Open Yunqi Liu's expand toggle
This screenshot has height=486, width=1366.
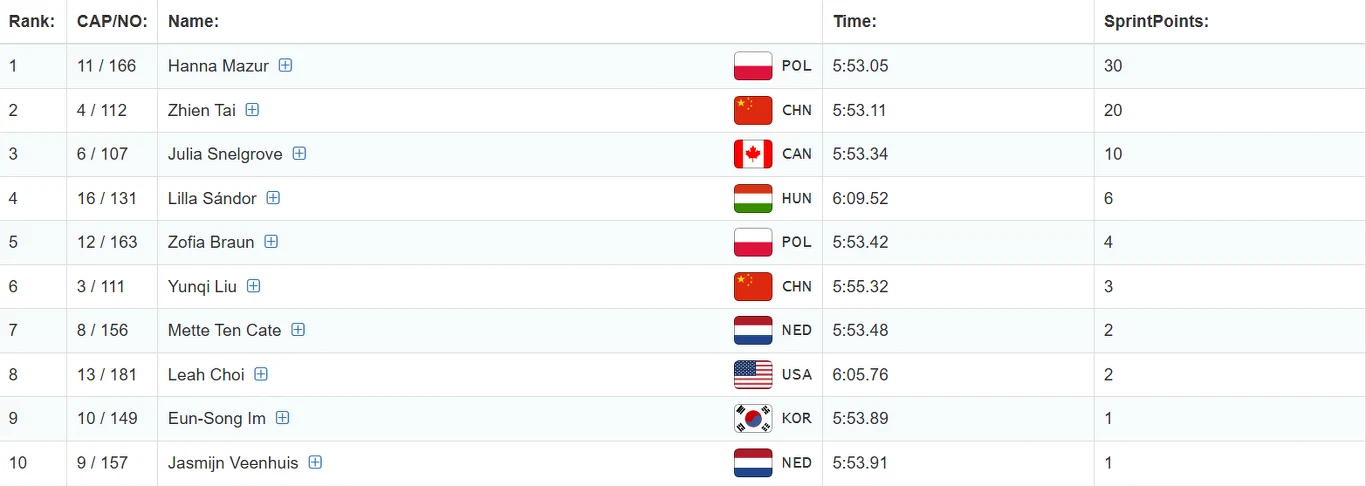click(254, 285)
